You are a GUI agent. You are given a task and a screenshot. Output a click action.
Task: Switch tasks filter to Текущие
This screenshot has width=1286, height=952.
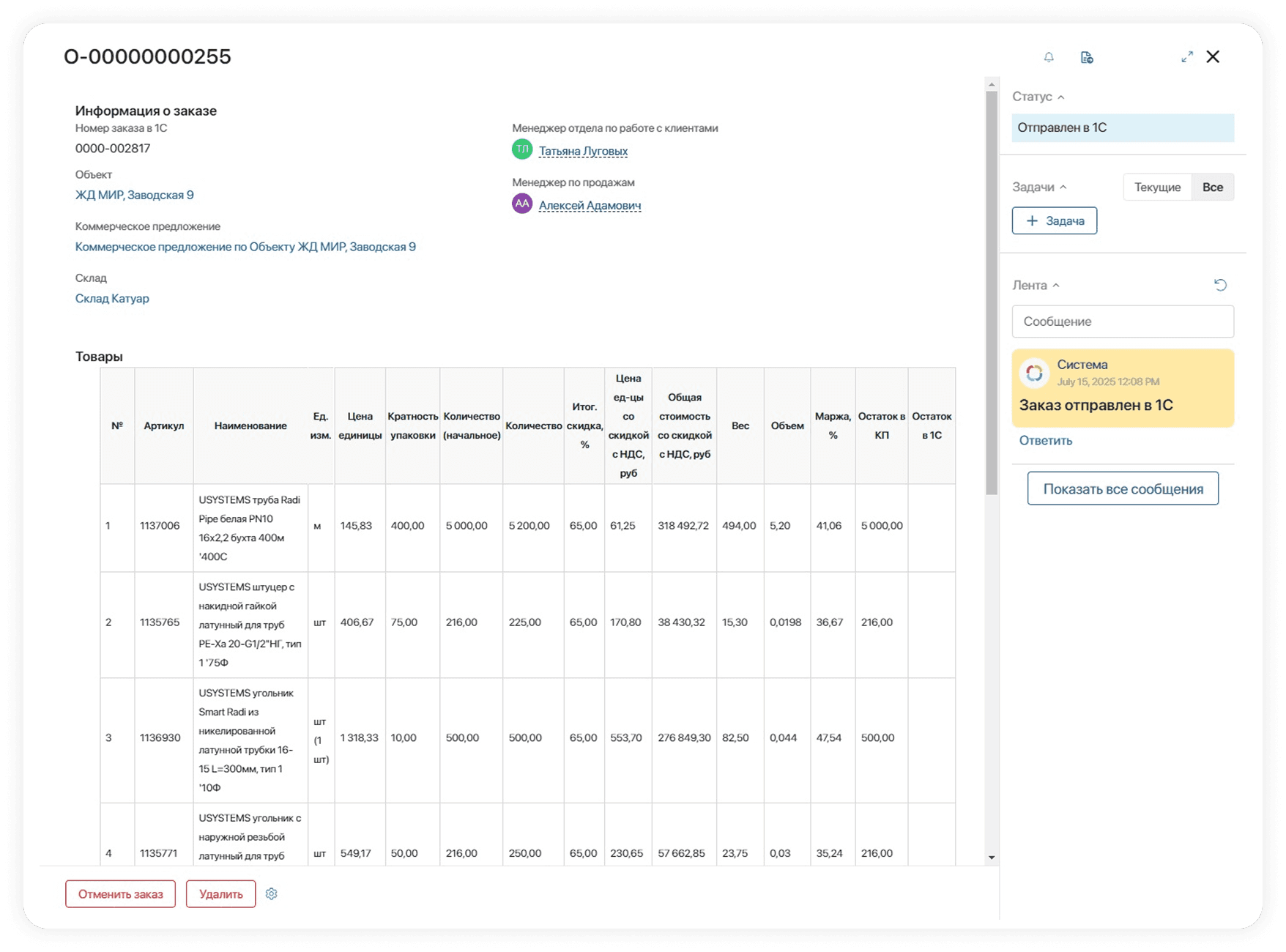(1157, 187)
